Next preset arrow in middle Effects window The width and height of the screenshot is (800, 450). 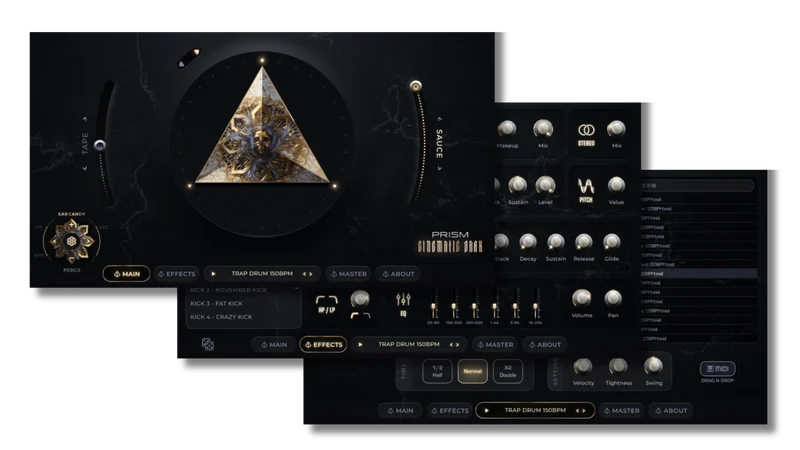click(457, 344)
